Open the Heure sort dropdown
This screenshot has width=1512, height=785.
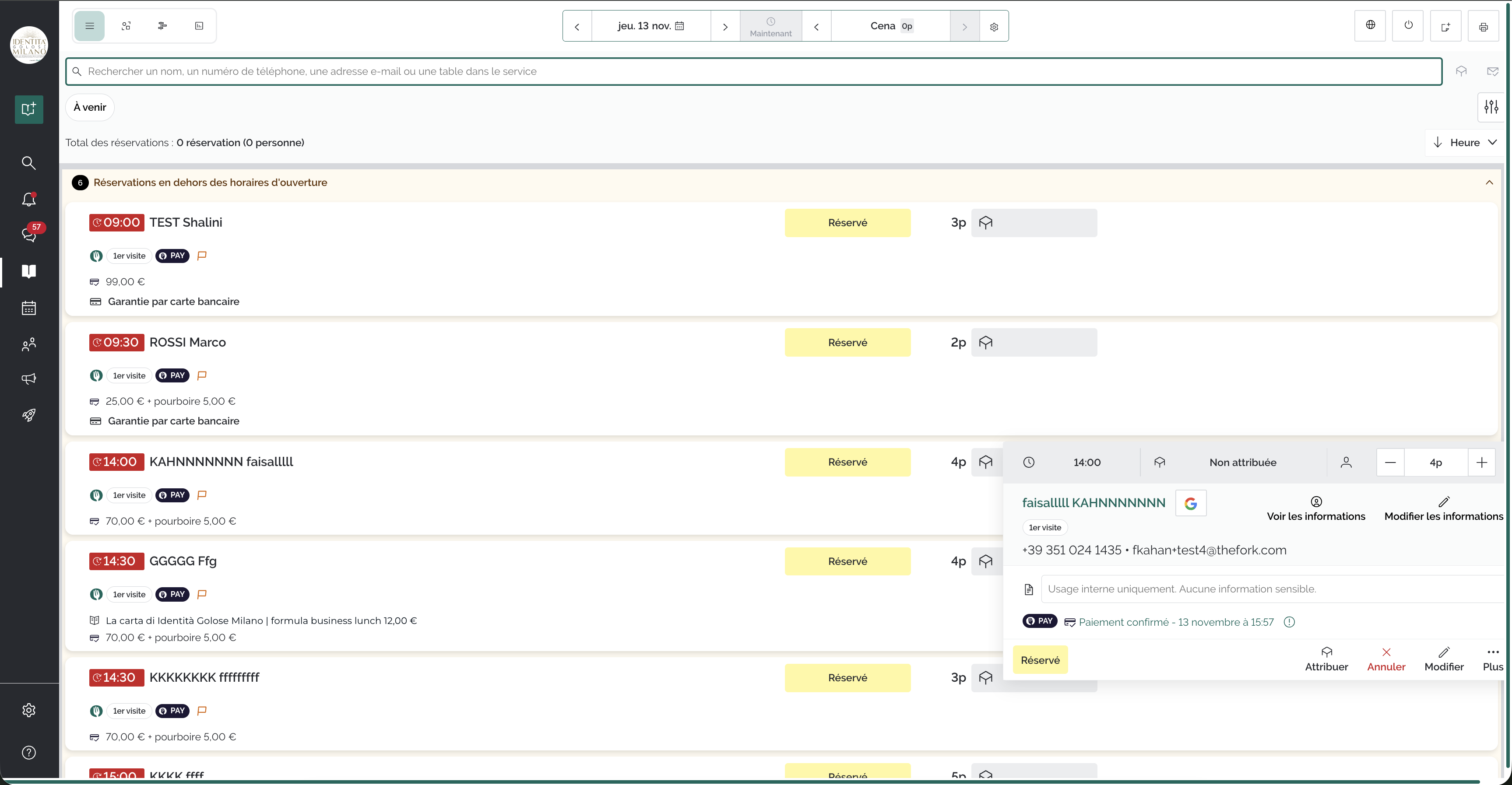tap(1464, 142)
